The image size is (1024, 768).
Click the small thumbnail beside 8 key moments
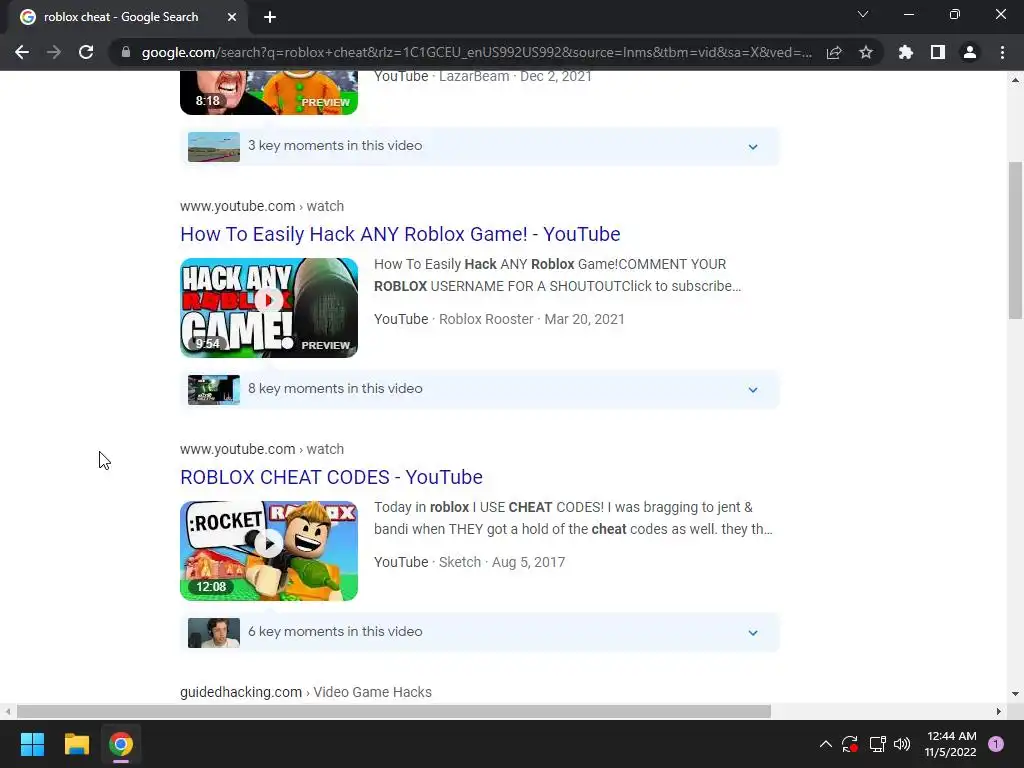pos(214,389)
